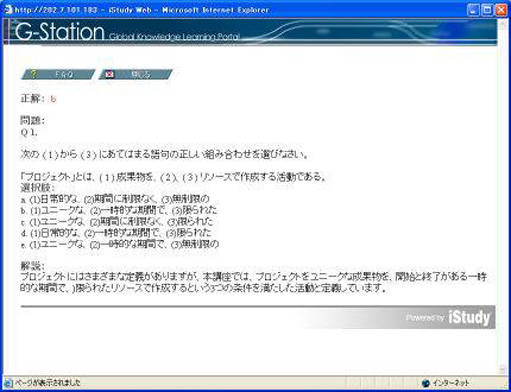
Task: Maximize the Internet Explorer window
Action: (487, 10)
